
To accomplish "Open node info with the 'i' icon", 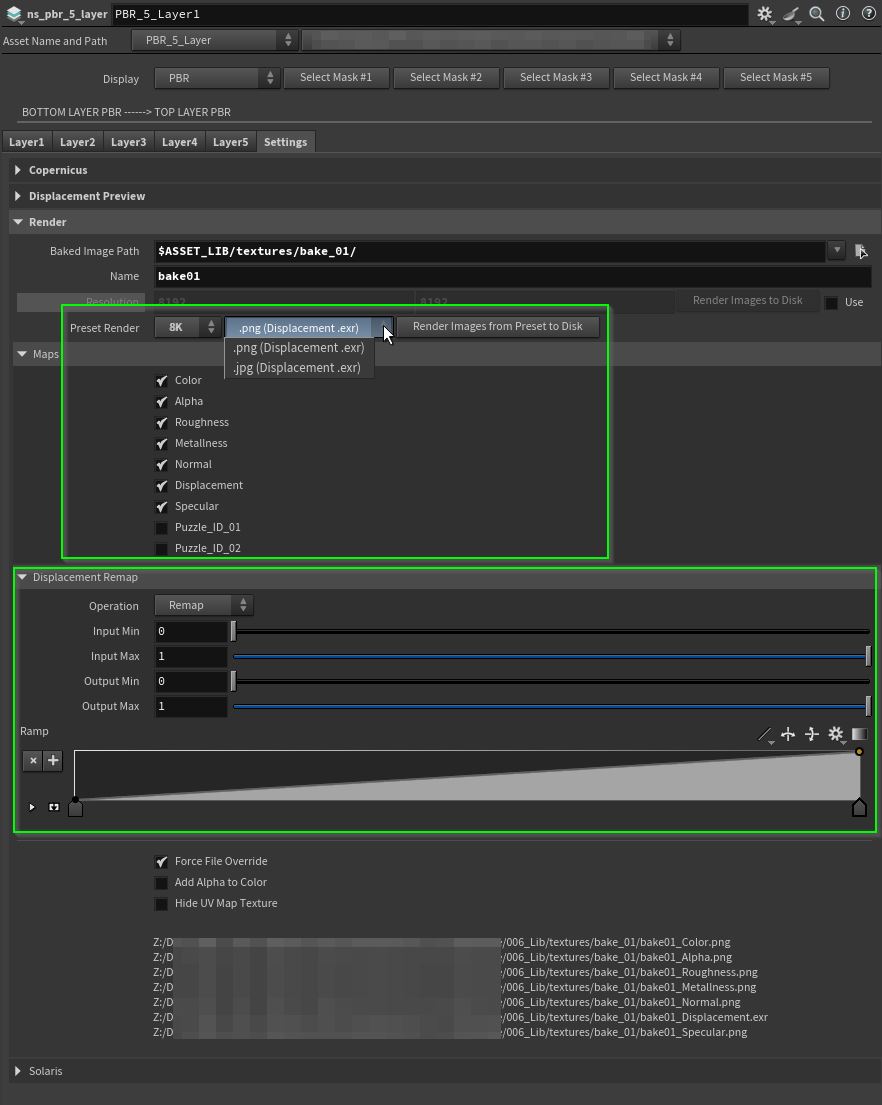I will (x=843, y=14).
